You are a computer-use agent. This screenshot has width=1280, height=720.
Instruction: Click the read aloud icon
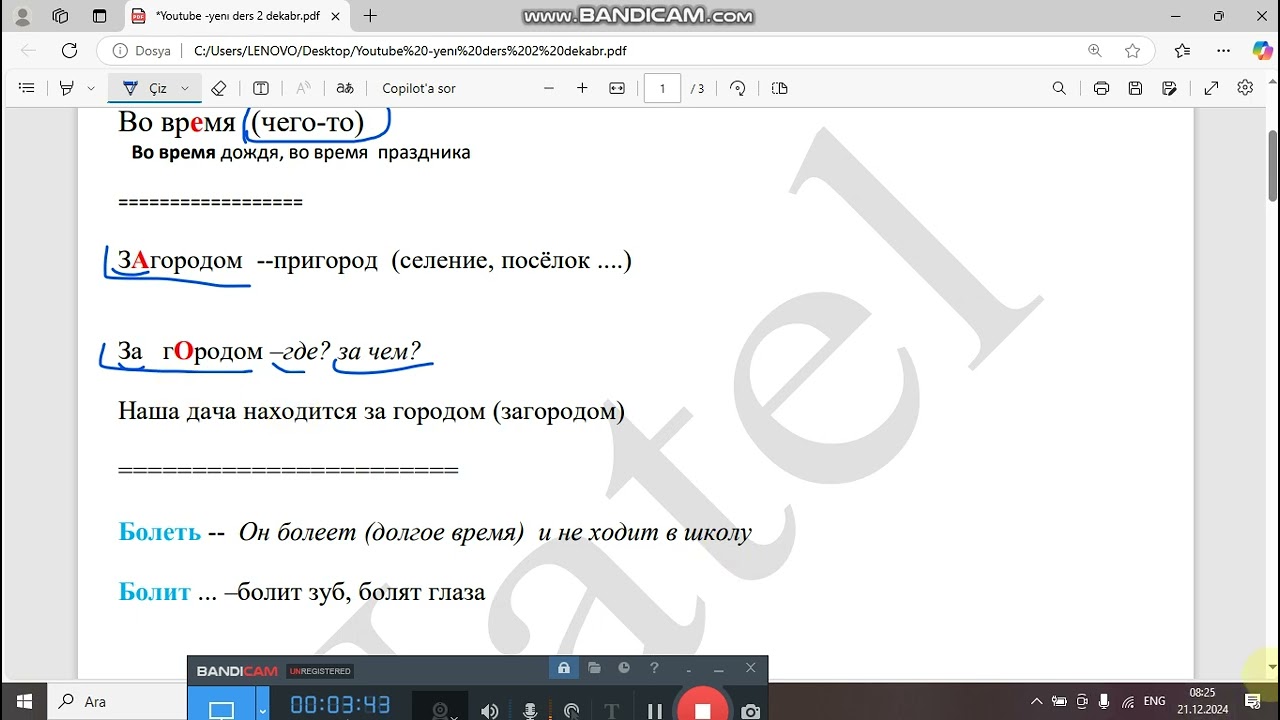click(x=304, y=88)
